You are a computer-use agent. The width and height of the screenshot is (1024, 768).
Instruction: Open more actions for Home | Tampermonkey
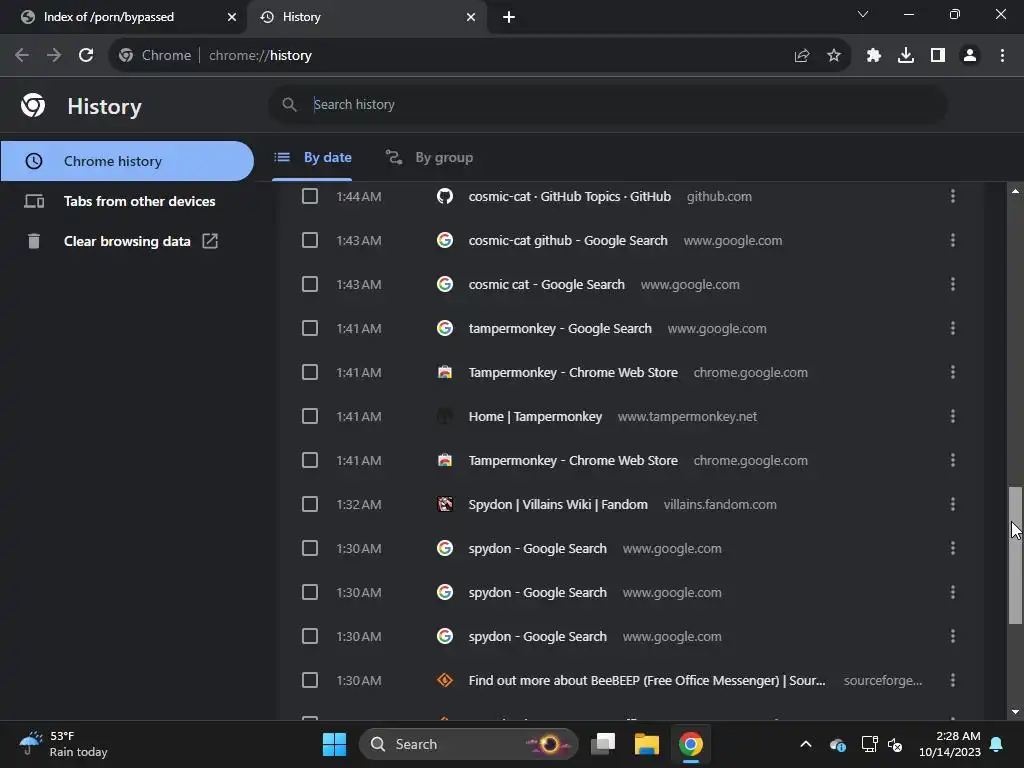coord(952,416)
